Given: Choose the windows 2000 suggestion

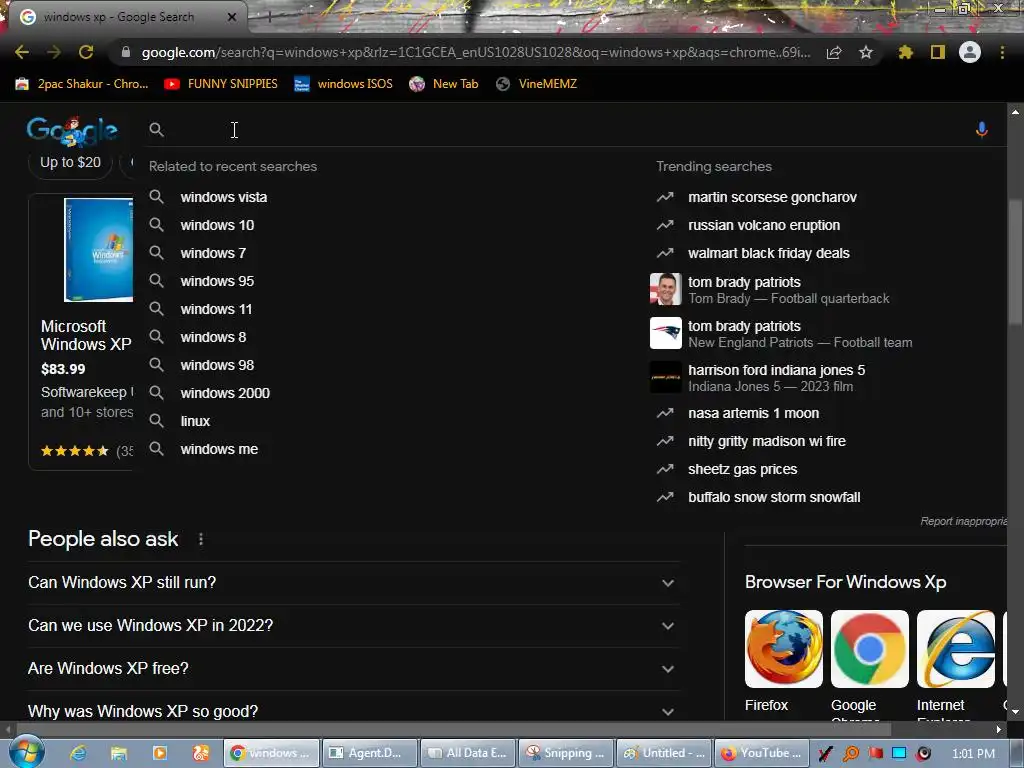Looking at the screenshot, I should click(x=225, y=393).
